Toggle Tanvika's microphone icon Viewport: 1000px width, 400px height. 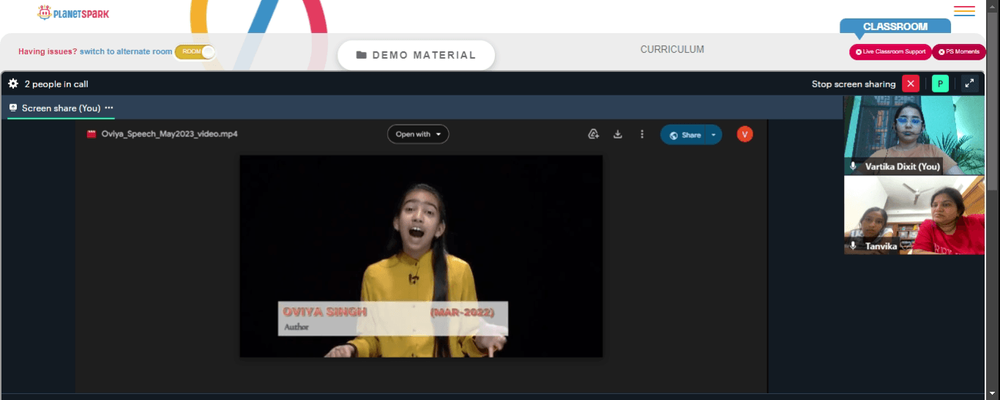[x=853, y=246]
